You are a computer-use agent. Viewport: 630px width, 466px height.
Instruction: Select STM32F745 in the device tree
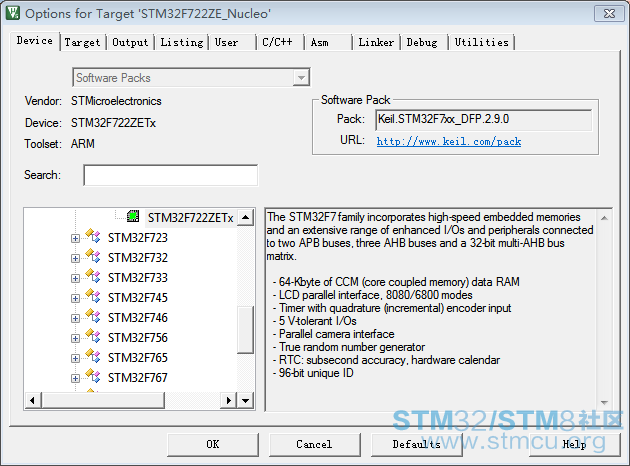(138, 298)
